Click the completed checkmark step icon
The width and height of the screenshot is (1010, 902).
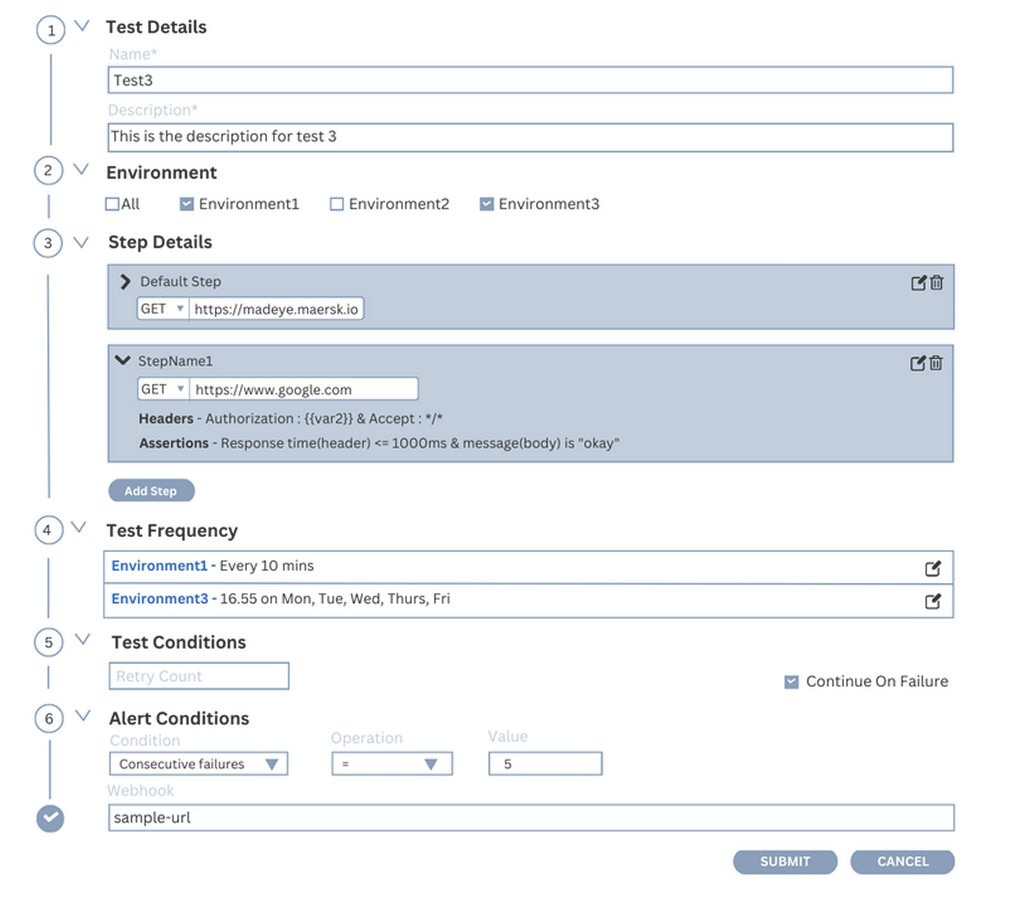pos(50,819)
